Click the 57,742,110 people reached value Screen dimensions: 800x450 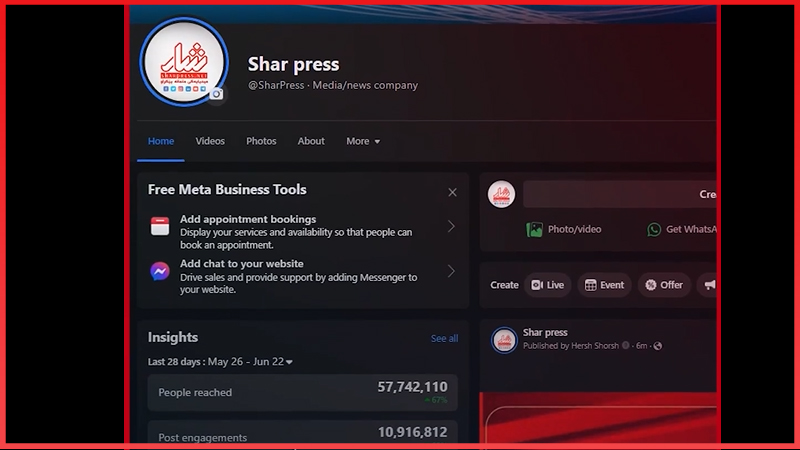point(412,387)
